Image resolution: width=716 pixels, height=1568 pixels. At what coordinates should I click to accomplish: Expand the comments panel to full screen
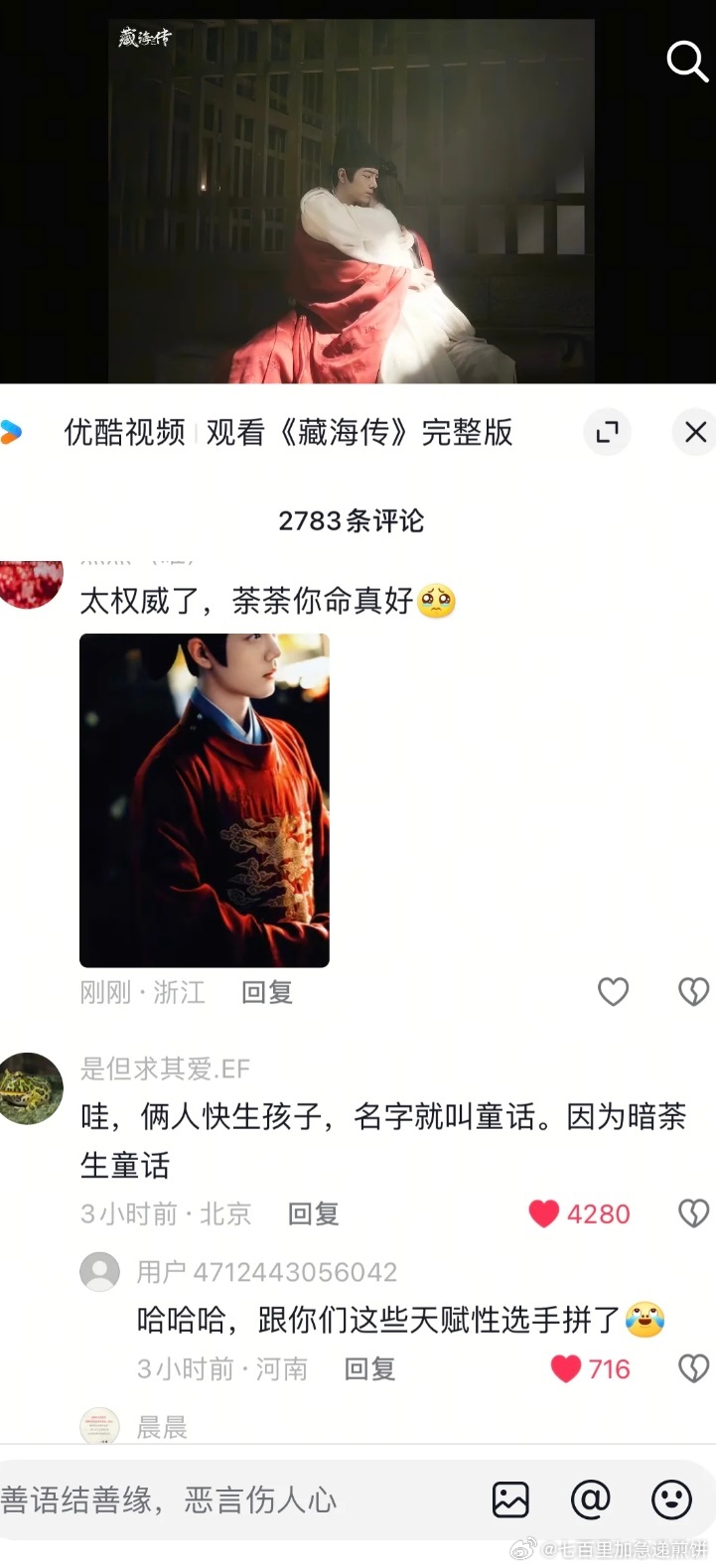tap(607, 432)
